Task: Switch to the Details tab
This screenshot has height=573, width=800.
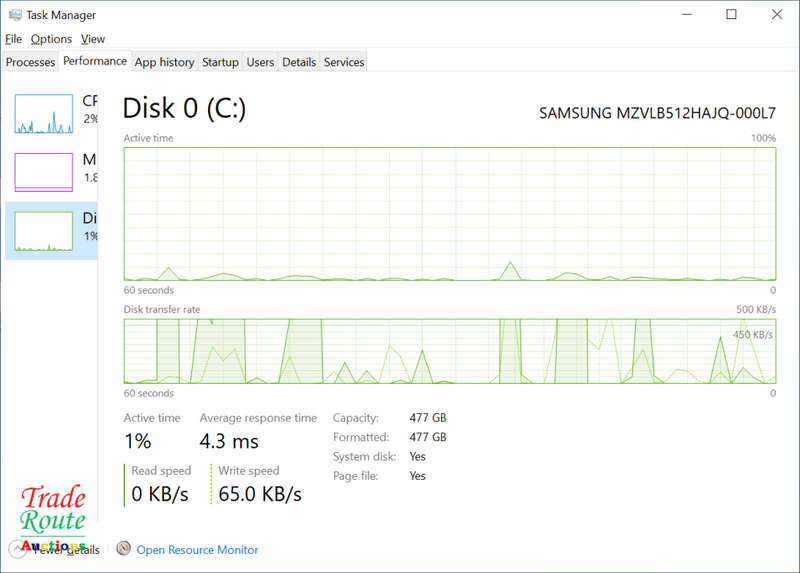Action: 299,62
